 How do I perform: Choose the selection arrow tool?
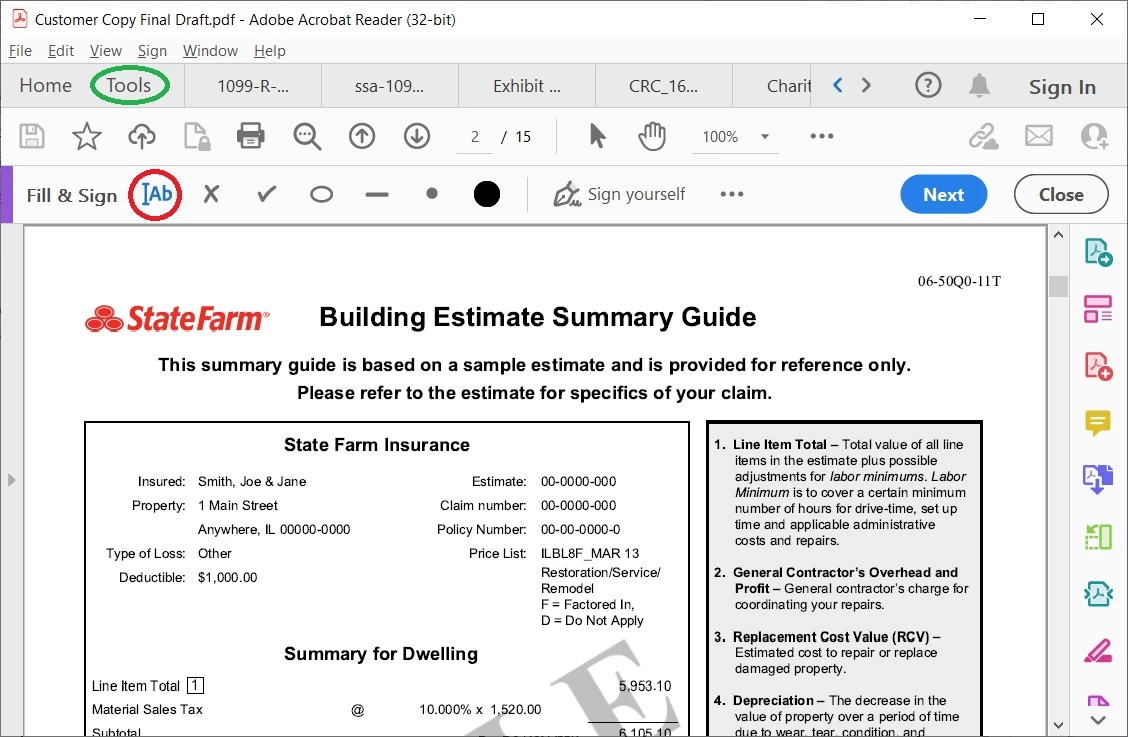(597, 136)
